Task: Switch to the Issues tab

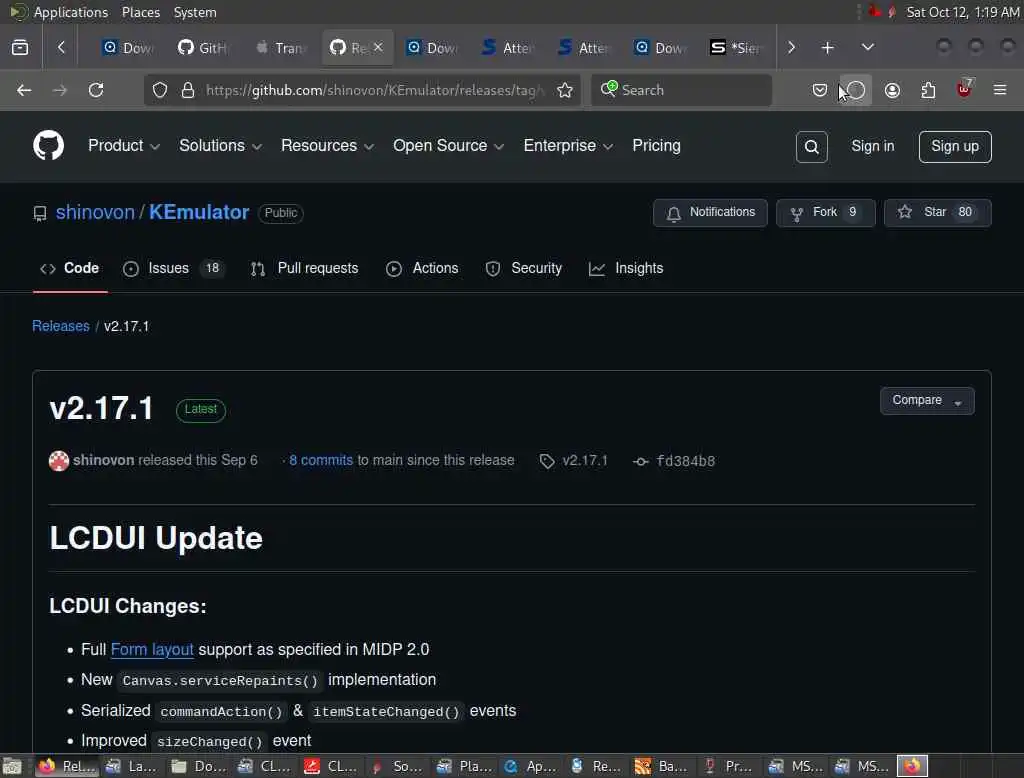Action: tap(174, 268)
